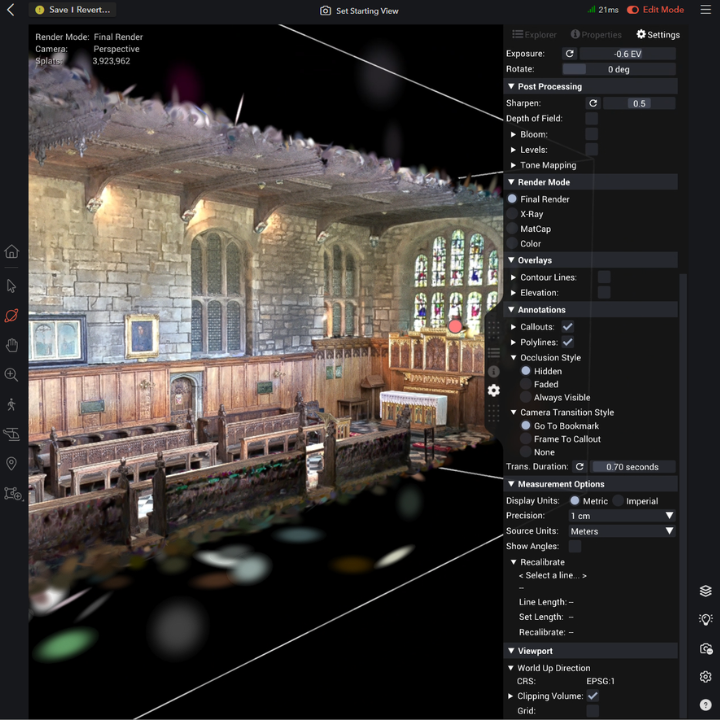Click the floating panel info icon
720x720 pixels.
pyautogui.click(x=494, y=371)
